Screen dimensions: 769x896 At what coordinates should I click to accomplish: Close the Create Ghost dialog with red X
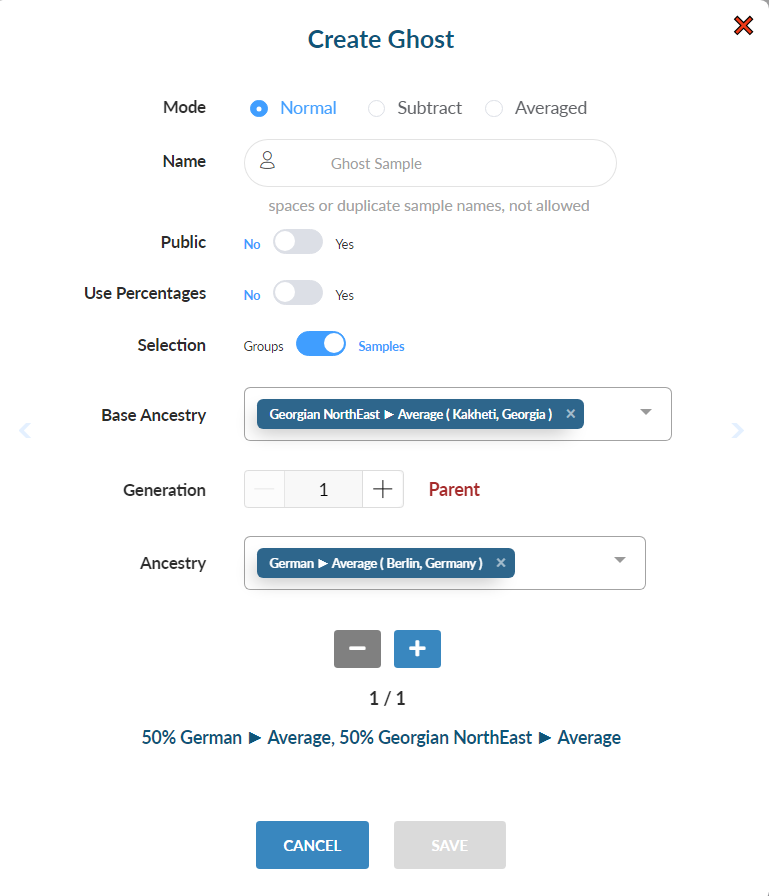point(743,26)
